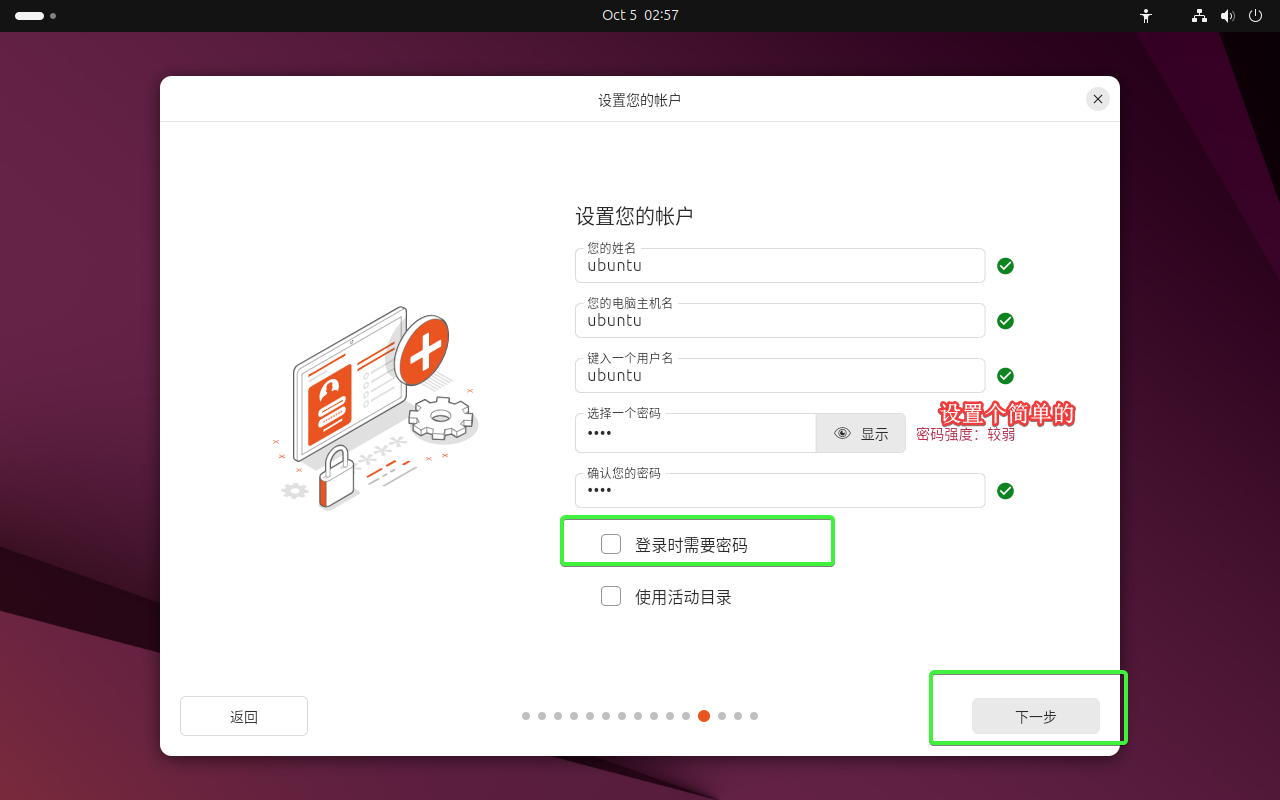Image resolution: width=1280 pixels, height=800 pixels.
Task: Click into the 选择一个密码 password field
Action: 696,433
